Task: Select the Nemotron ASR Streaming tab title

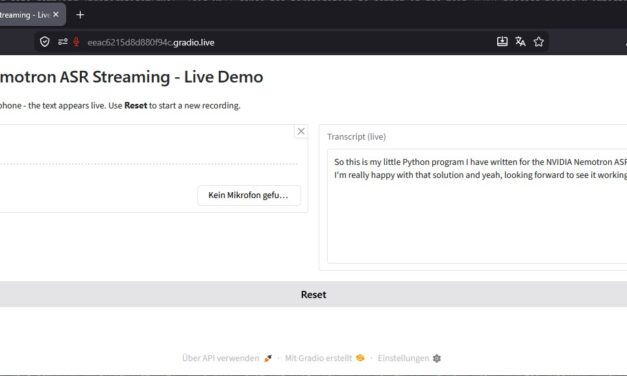Action: (x=25, y=15)
